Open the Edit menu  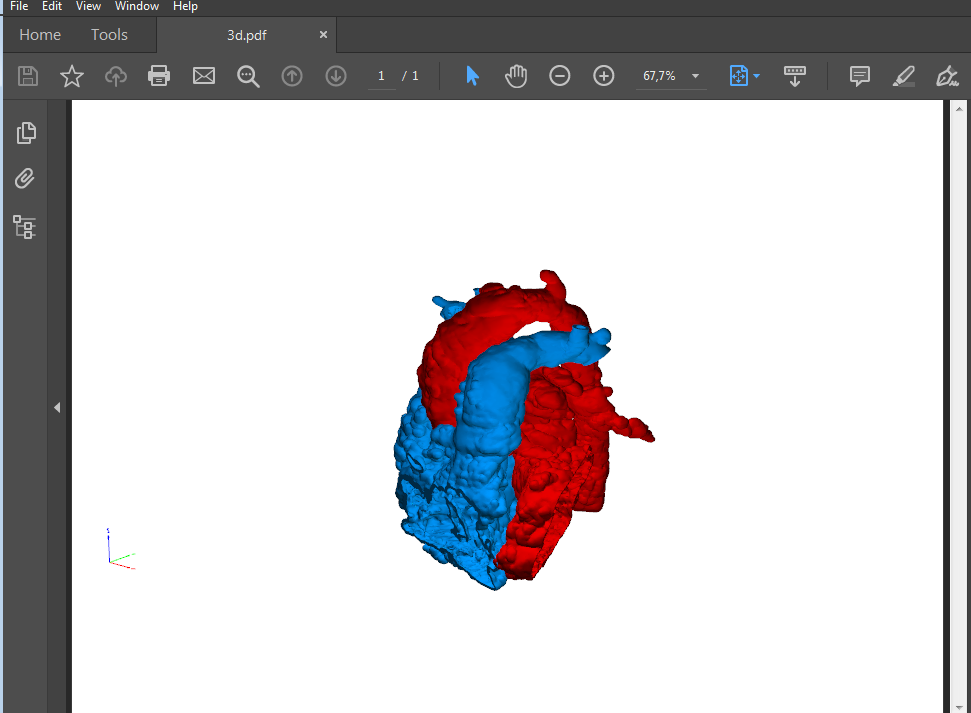pyautogui.click(x=52, y=6)
